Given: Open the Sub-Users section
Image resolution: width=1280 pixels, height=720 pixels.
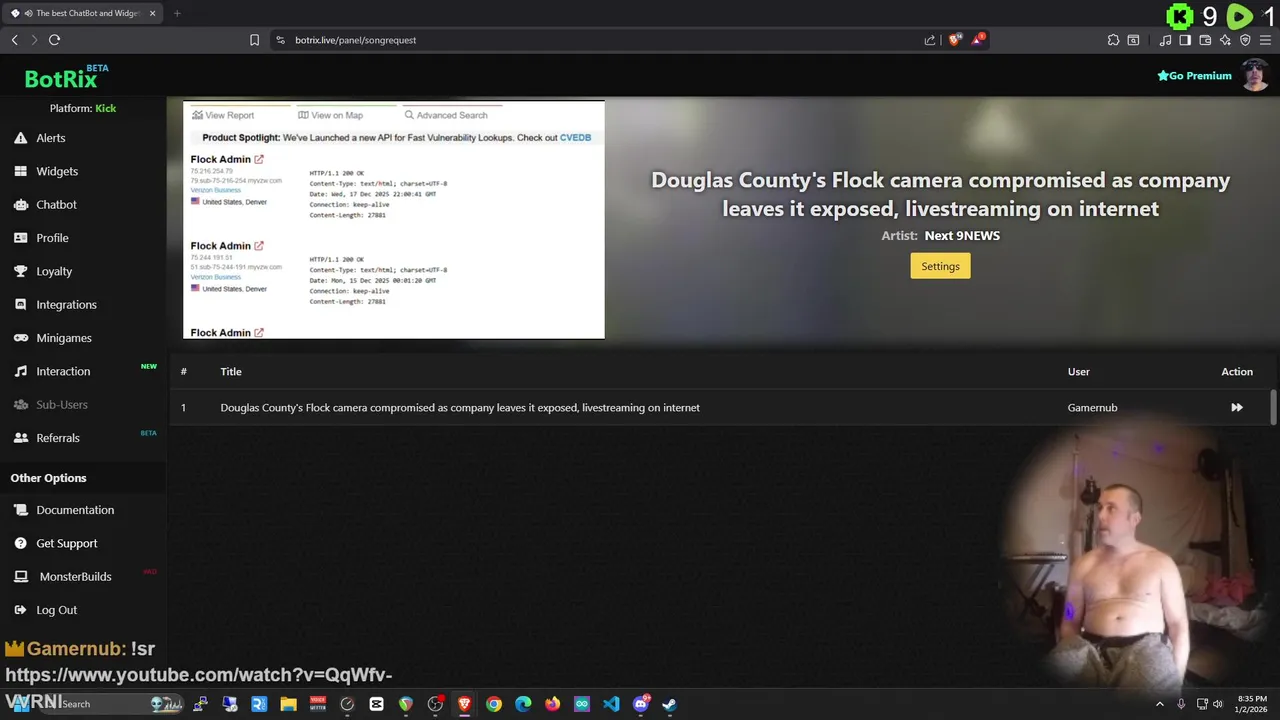Looking at the screenshot, I should [x=62, y=404].
